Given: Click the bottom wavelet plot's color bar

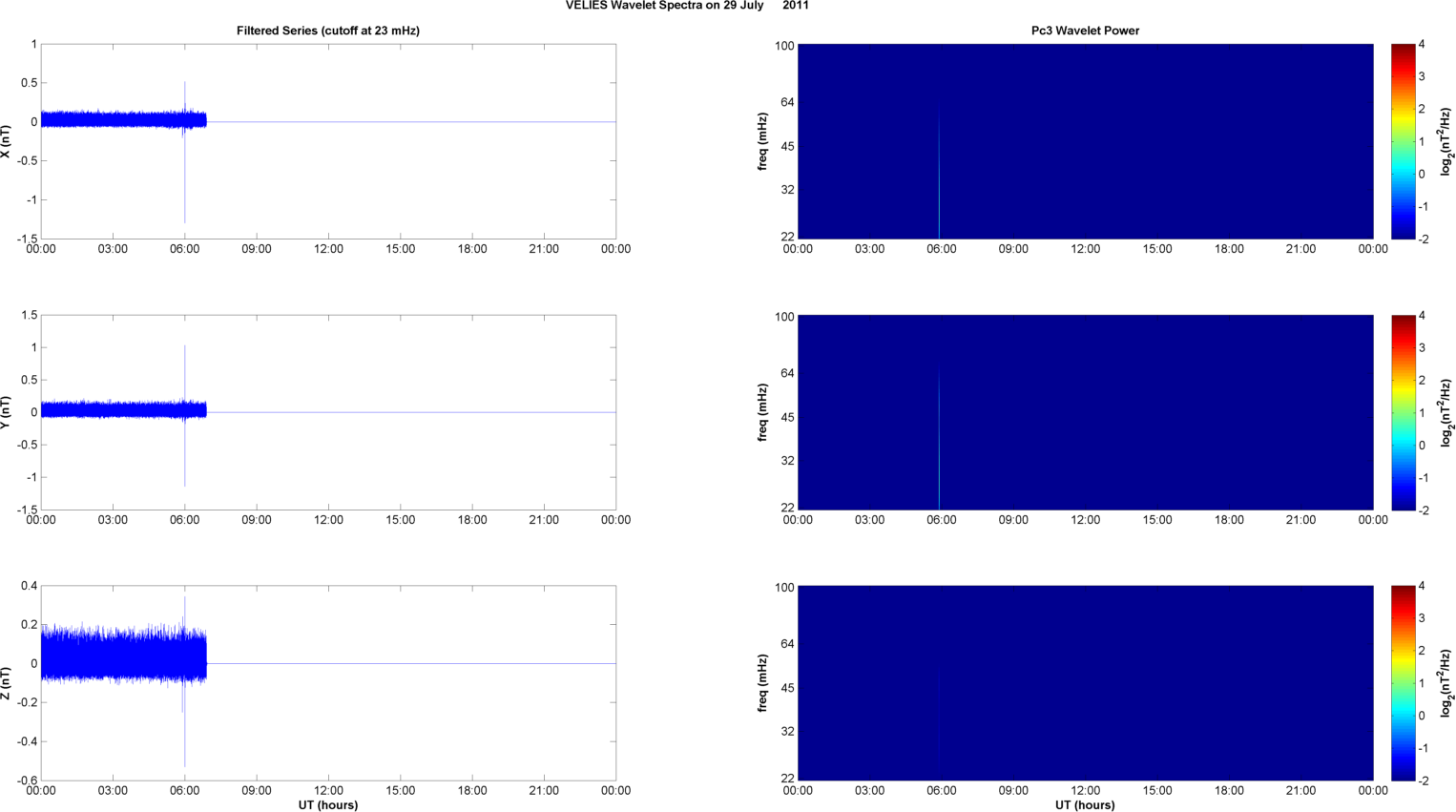Looking at the screenshot, I should pyautogui.click(x=1403, y=683).
